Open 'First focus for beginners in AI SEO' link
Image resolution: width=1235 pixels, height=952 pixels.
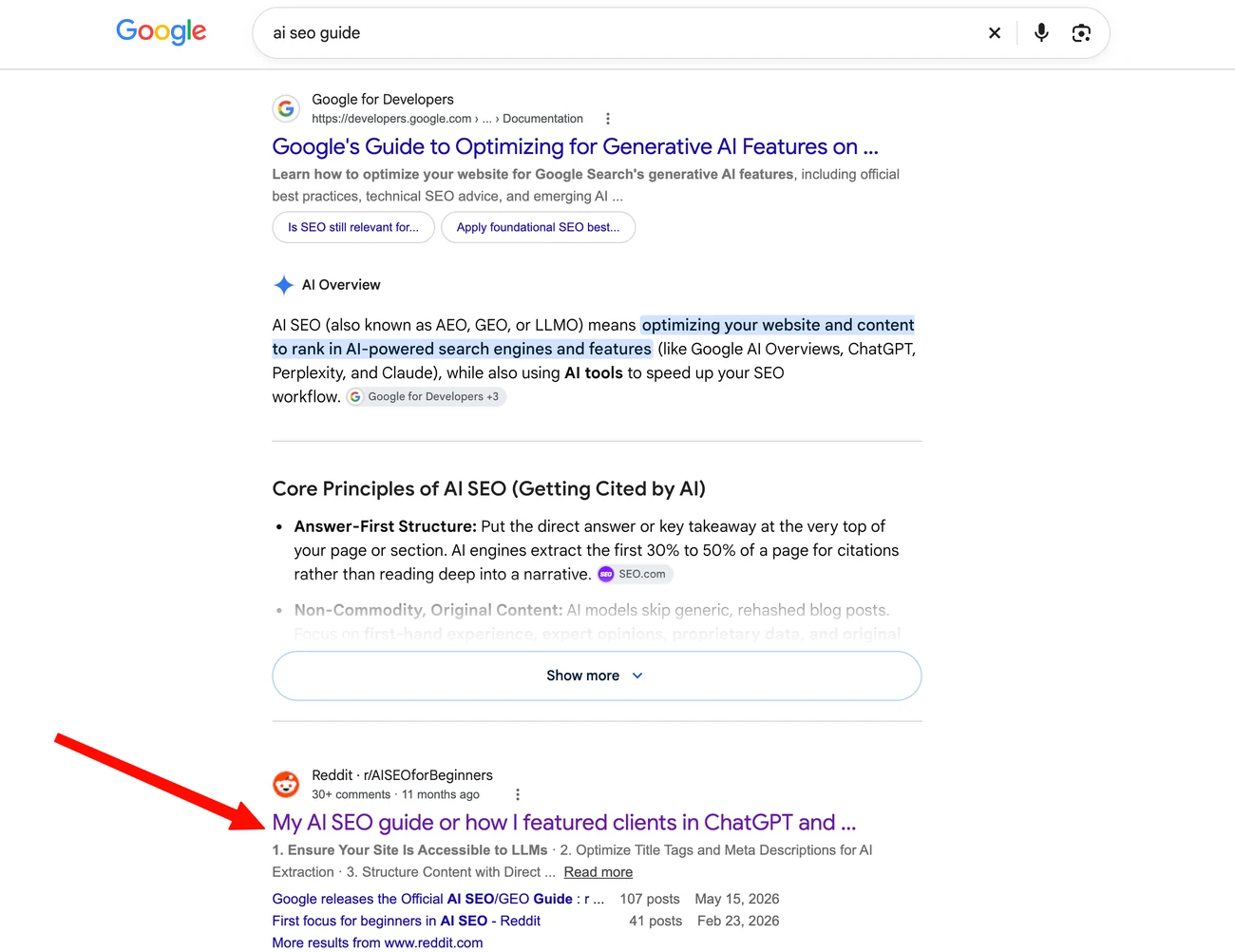point(407,921)
